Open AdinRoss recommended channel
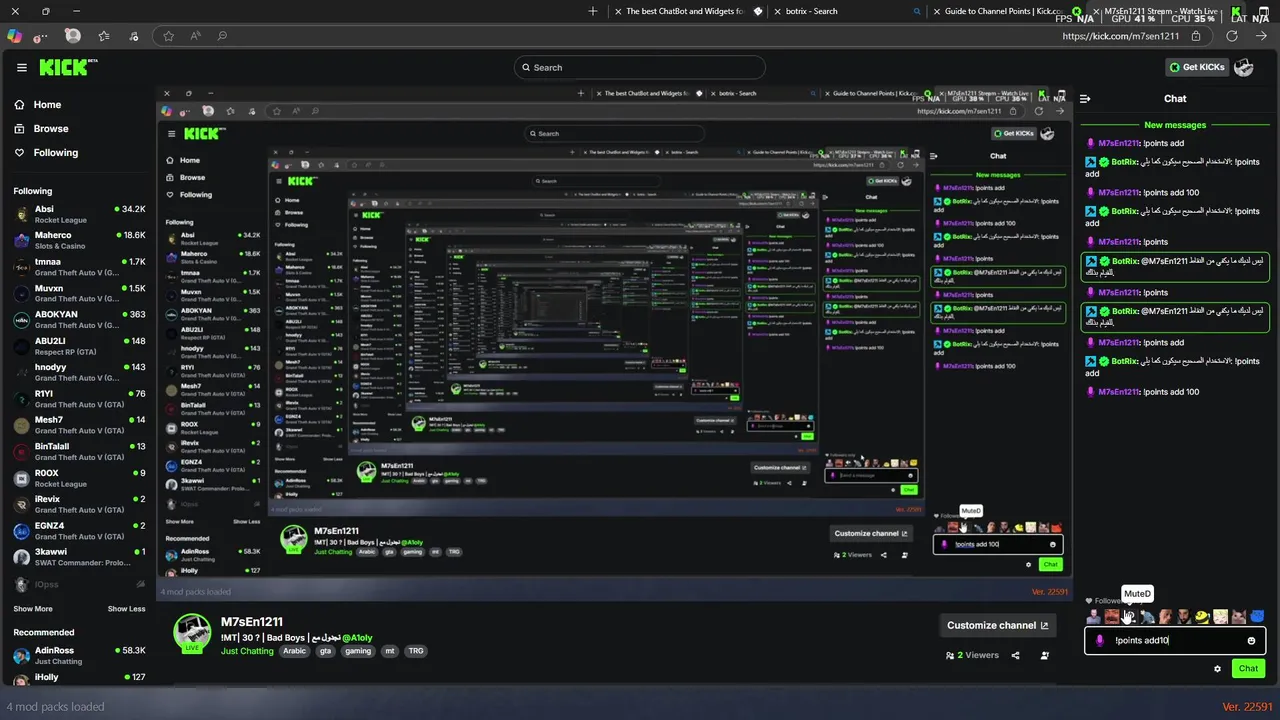Image resolution: width=1280 pixels, height=720 pixels. (78, 655)
